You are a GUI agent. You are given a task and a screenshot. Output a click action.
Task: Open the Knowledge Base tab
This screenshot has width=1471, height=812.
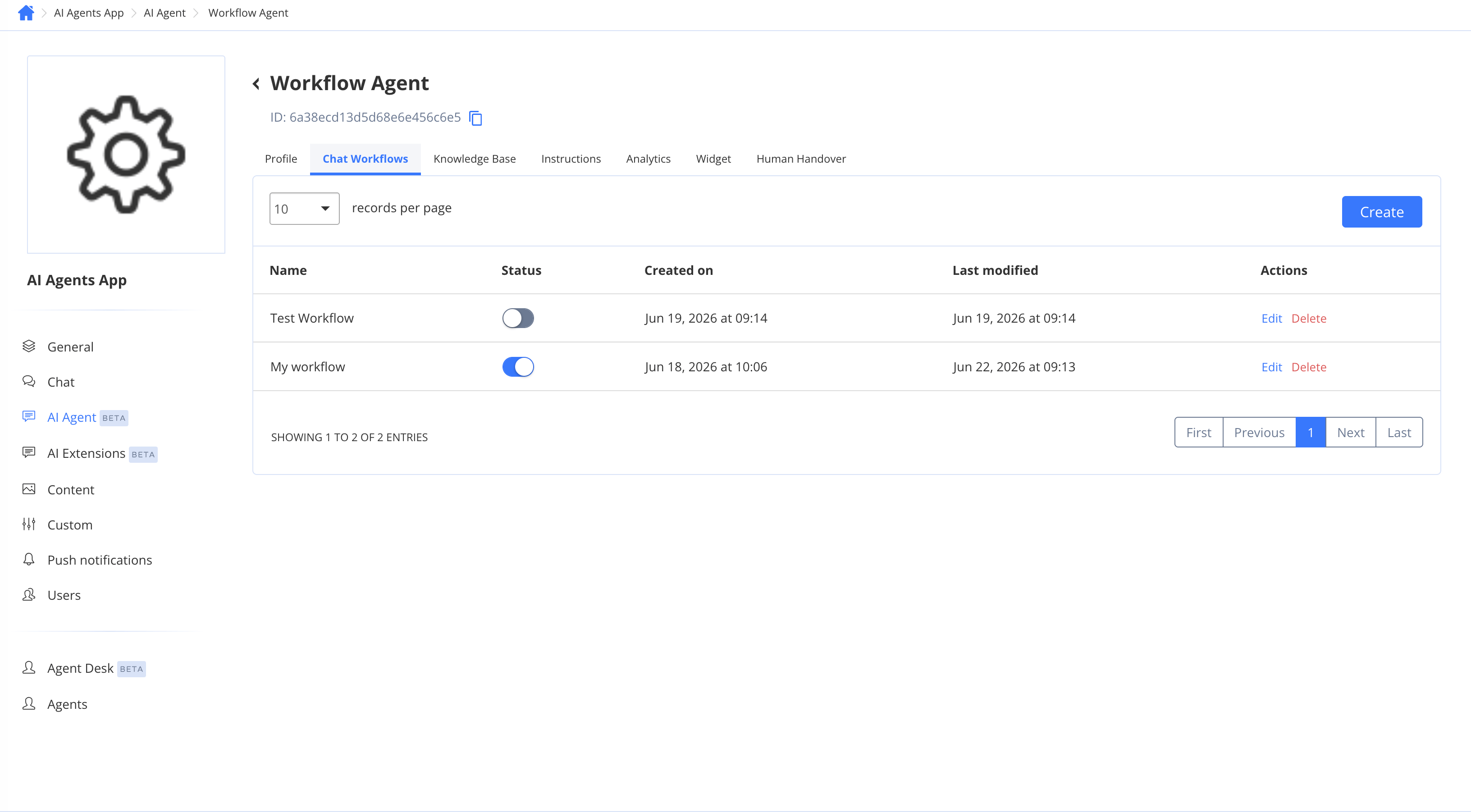click(475, 159)
